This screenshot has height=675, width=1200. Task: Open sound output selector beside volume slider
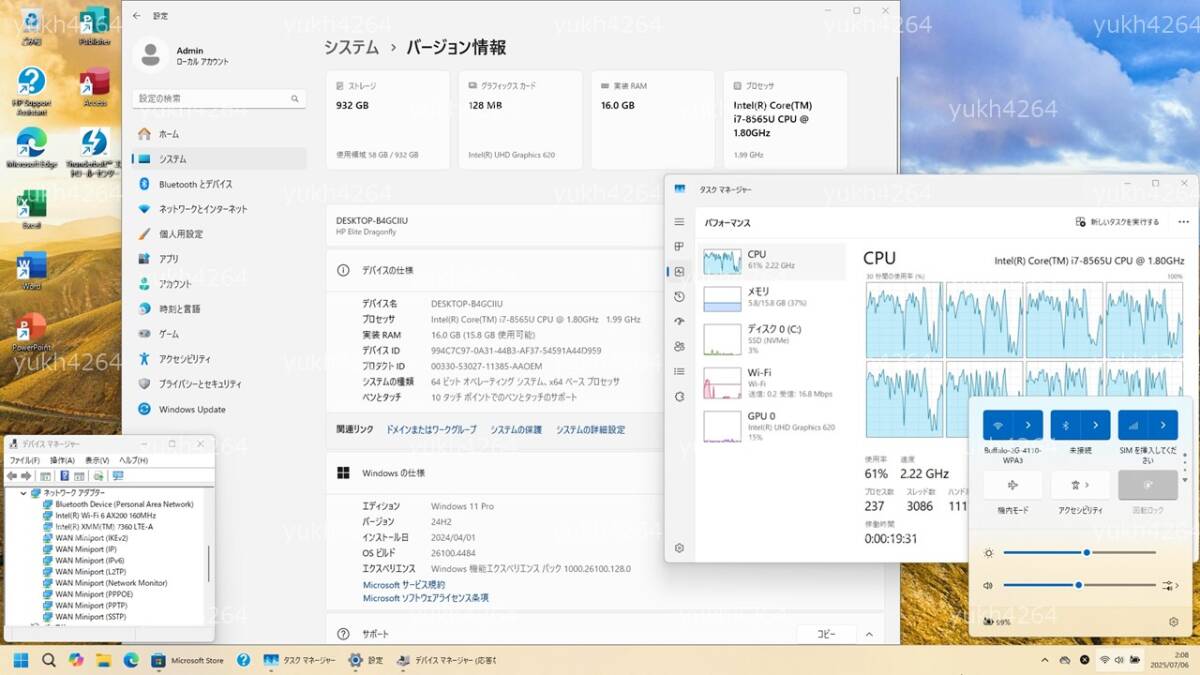(1168, 585)
